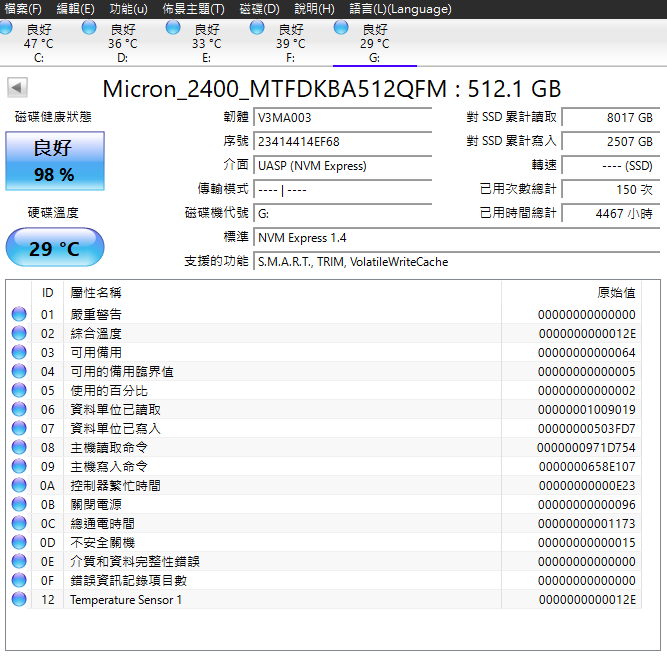Select raw value 000000971D754 of 主機讀取命令
The height and width of the screenshot is (656, 667).
(x=586, y=448)
